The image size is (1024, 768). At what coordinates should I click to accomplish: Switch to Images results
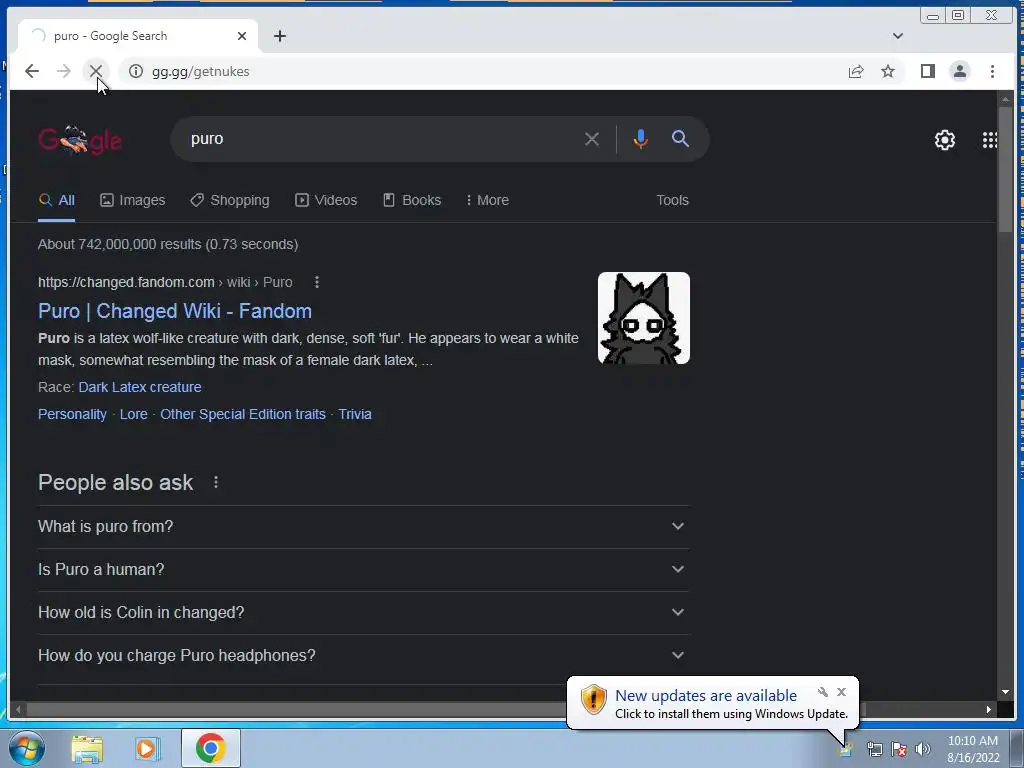133,200
